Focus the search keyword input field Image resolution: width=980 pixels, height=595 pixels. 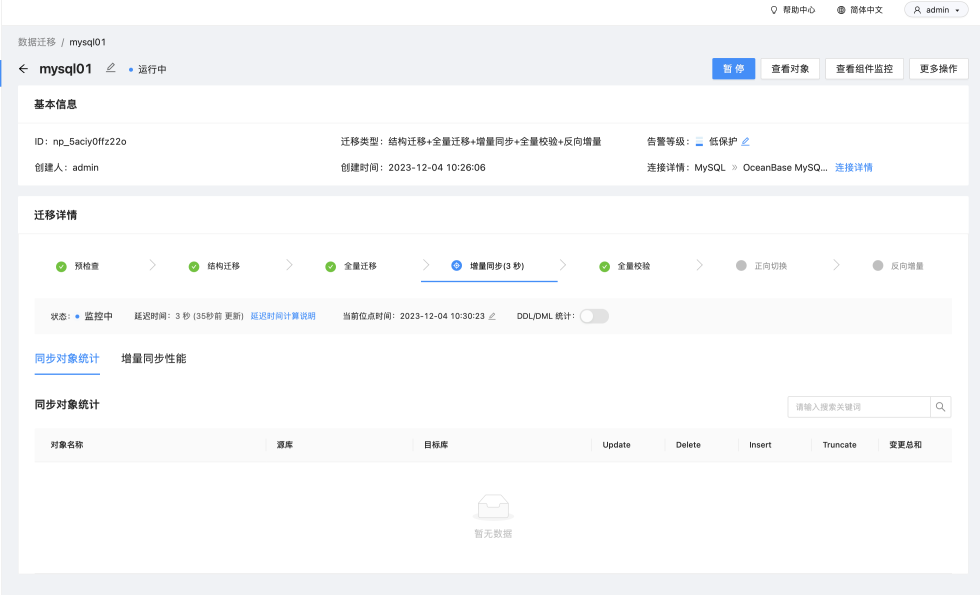pyautogui.click(x=859, y=407)
